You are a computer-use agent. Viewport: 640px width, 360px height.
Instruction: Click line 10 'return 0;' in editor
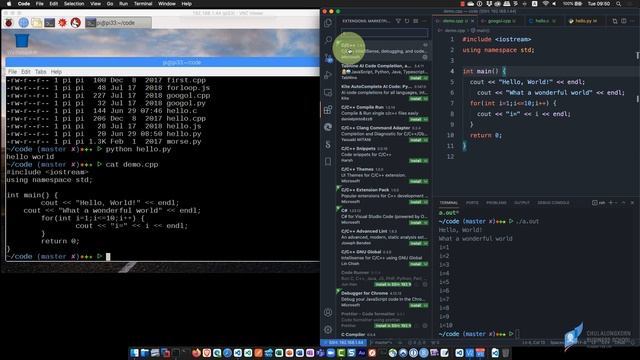pyautogui.click(x=486, y=135)
